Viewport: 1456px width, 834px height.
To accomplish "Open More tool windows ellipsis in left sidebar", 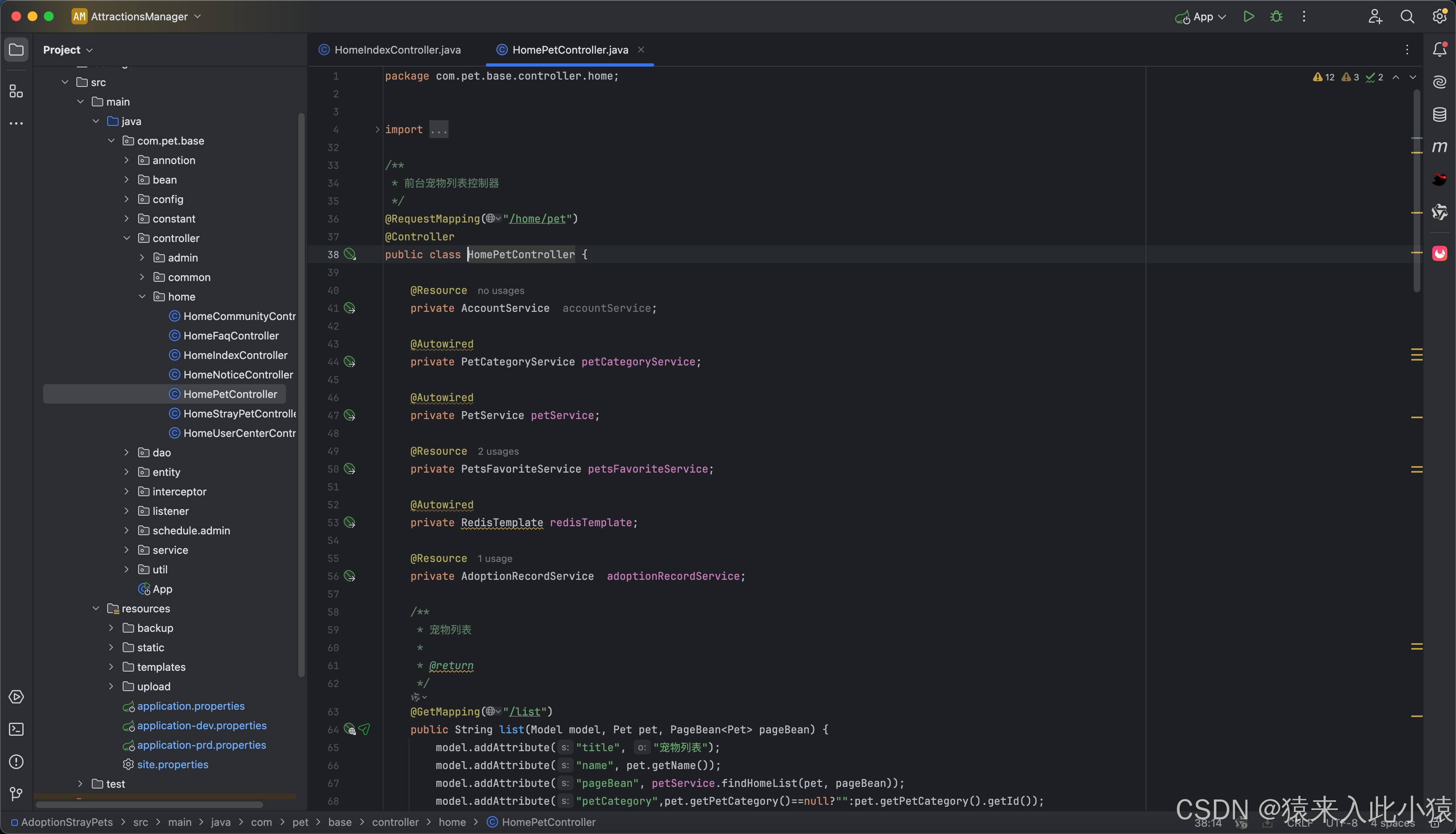I will [x=16, y=123].
